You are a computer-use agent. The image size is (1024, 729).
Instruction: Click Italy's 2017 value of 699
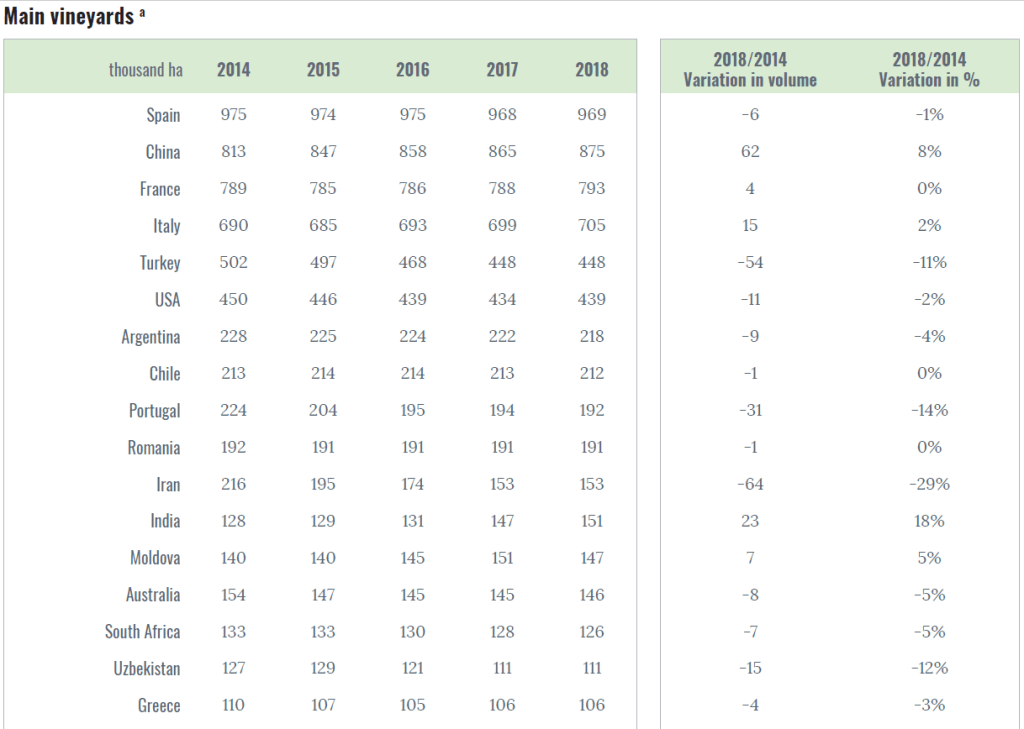[502, 226]
